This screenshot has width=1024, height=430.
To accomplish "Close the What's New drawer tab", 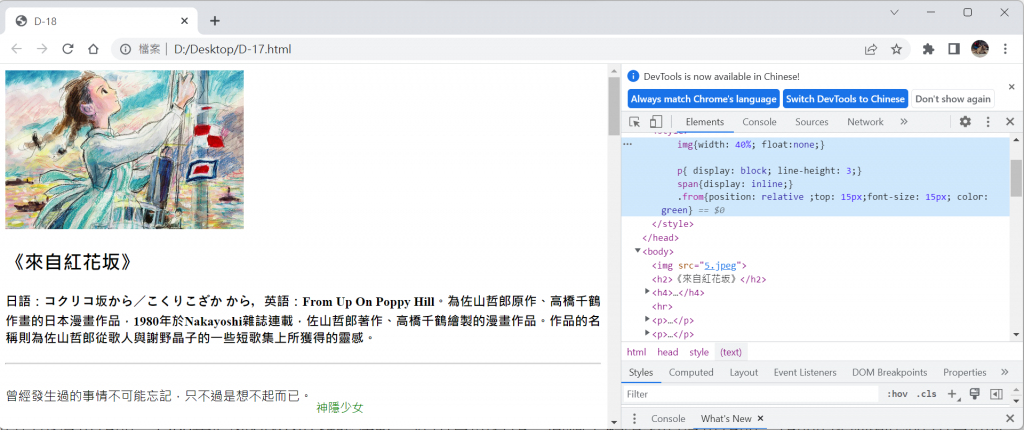I will tap(760, 418).
